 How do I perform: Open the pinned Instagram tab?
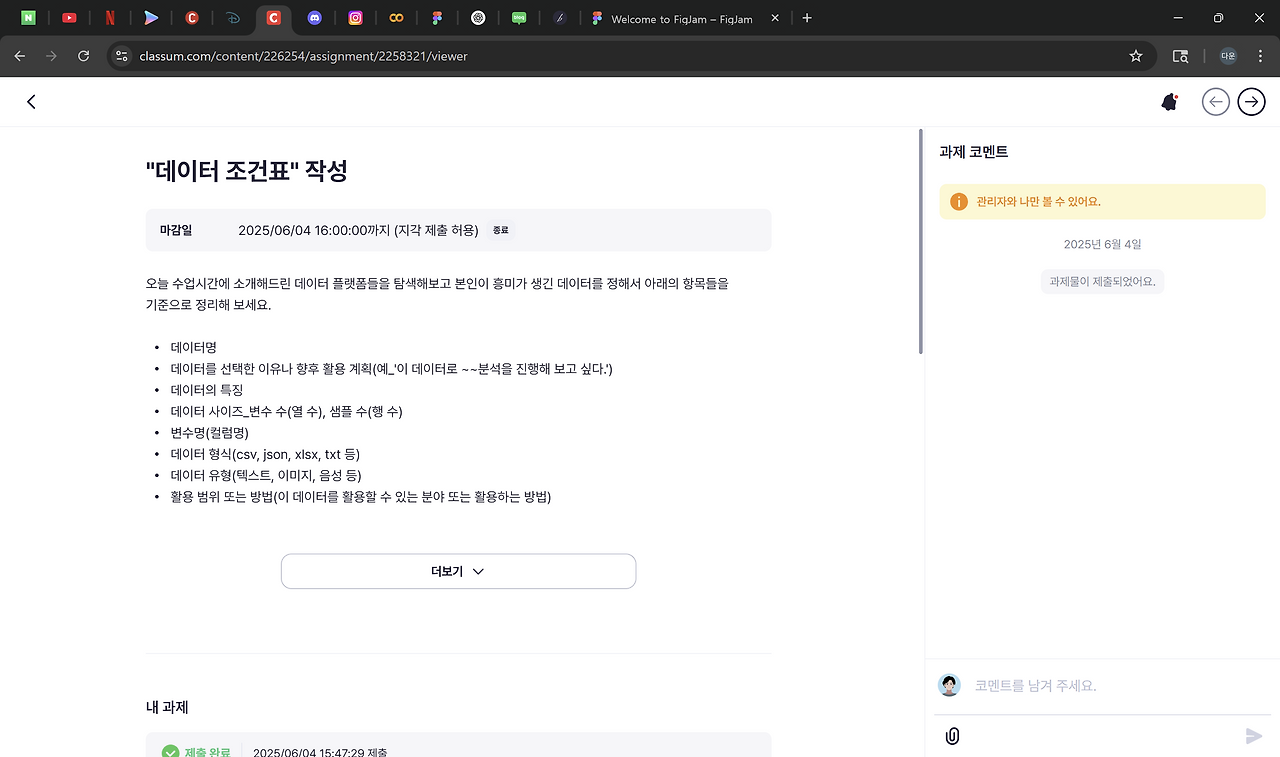(355, 17)
